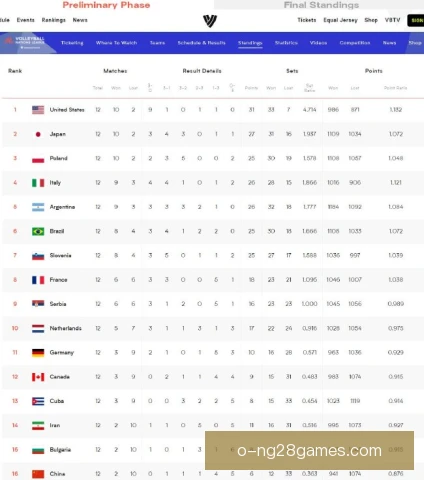Click the Japan flag icon
The height and width of the screenshot is (480, 424).
pyautogui.click(x=38, y=134)
